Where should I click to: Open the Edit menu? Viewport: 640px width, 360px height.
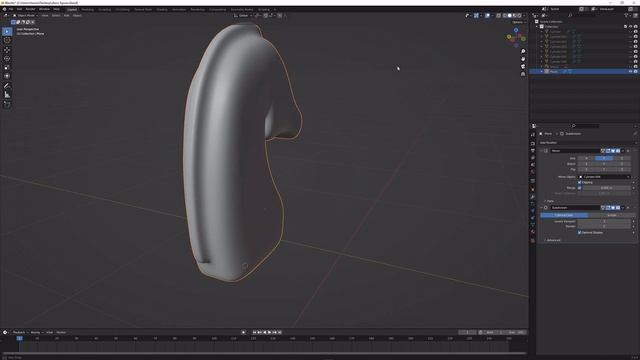[x=19, y=9]
